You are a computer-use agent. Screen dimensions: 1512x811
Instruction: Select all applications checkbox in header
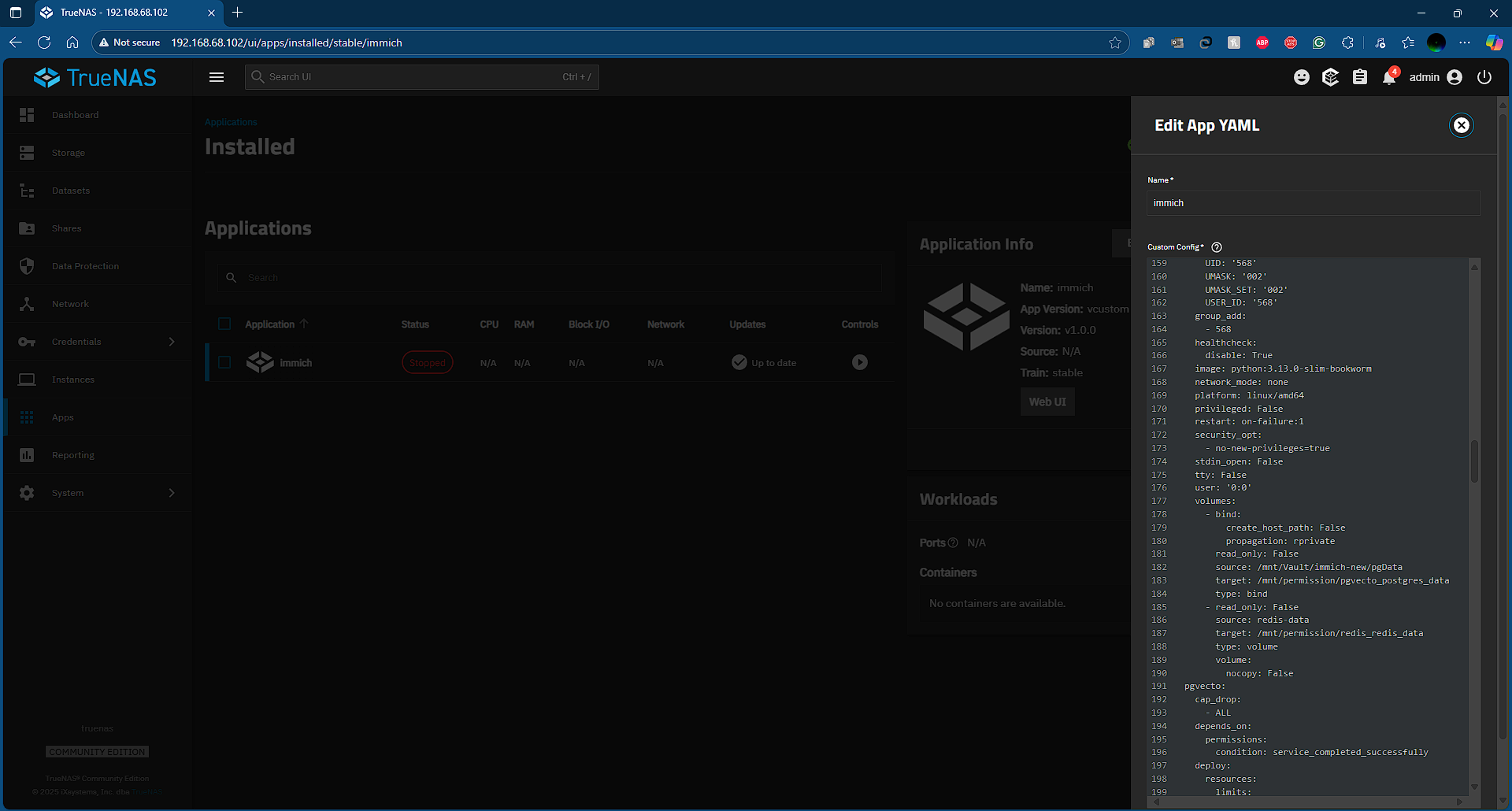click(224, 324)
